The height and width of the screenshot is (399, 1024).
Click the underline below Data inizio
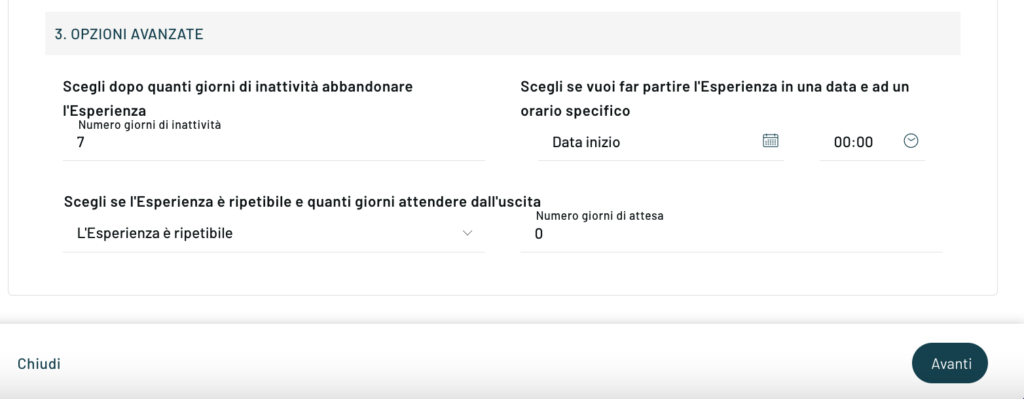coord(661,160)
